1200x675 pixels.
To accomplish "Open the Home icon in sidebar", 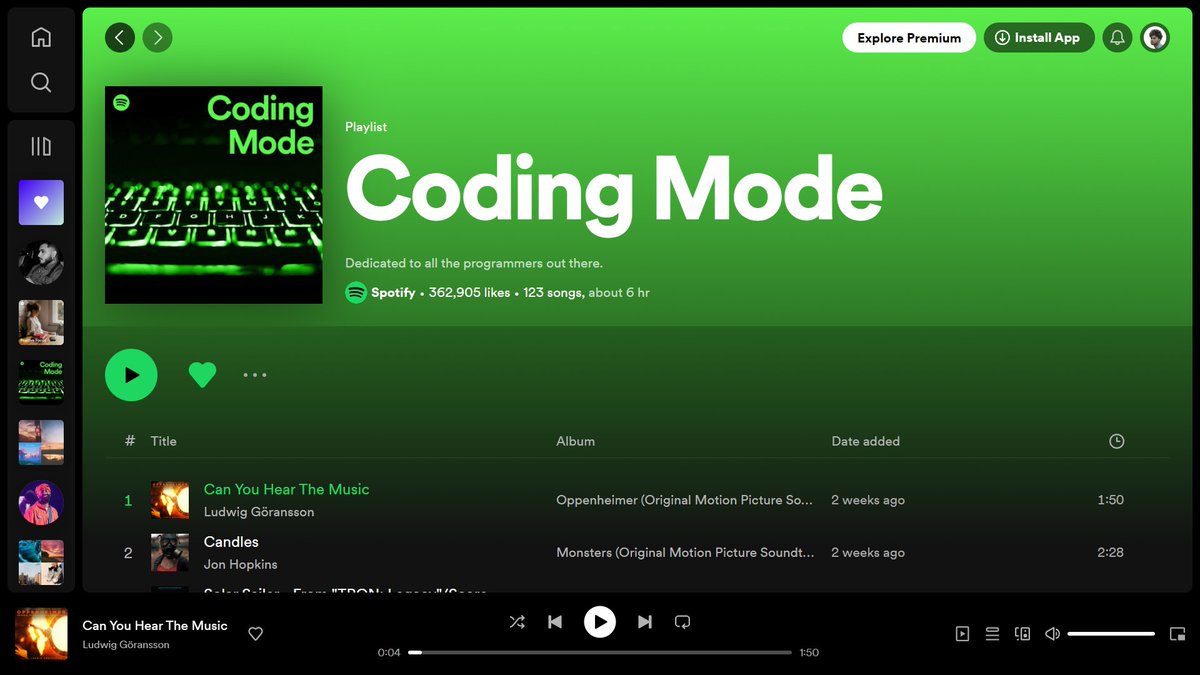I will pyautogui.click(x=41, y=37).
